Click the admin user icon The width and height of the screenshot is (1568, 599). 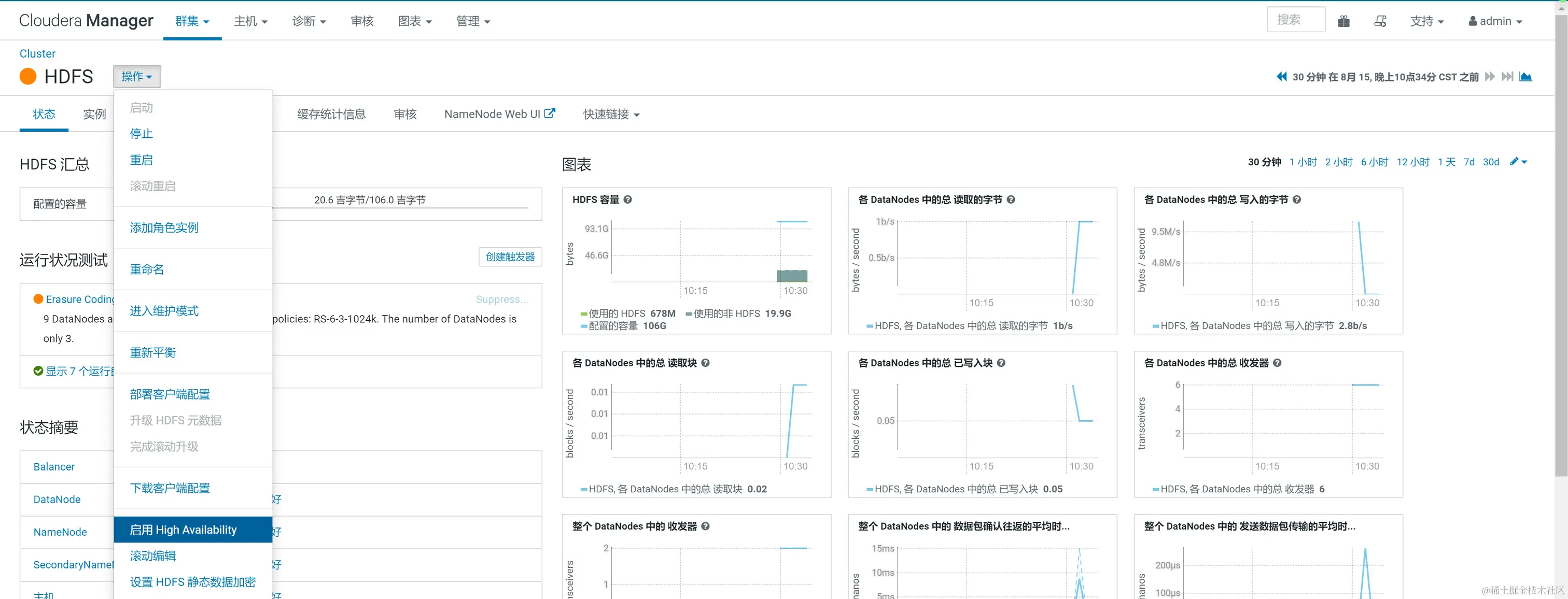click(x=1473, y=21)
